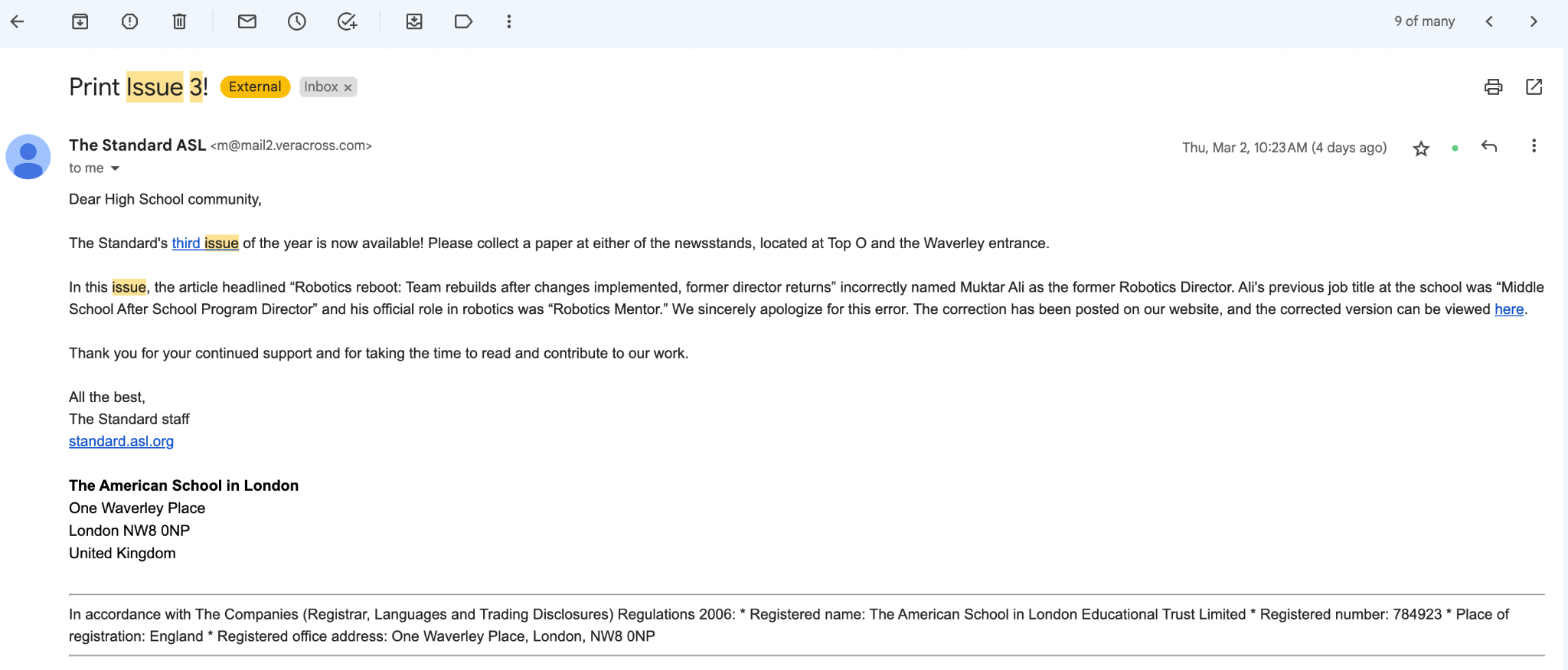Reply to The Standard ASL
The image size is (1568, 670).
[x=1488, y=146]
